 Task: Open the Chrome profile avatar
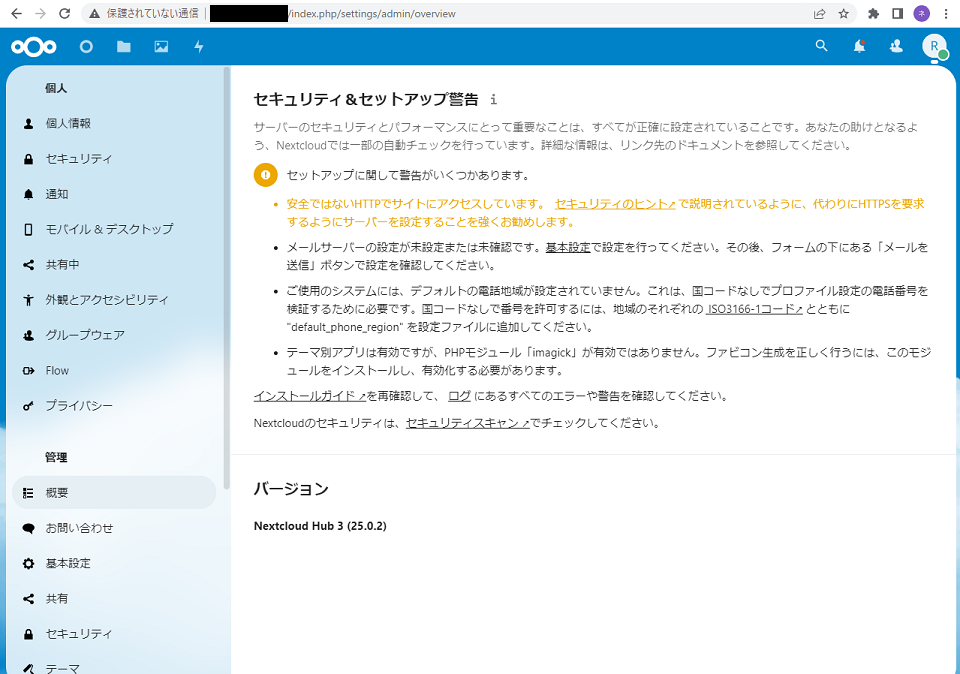[x=921, y=13]
